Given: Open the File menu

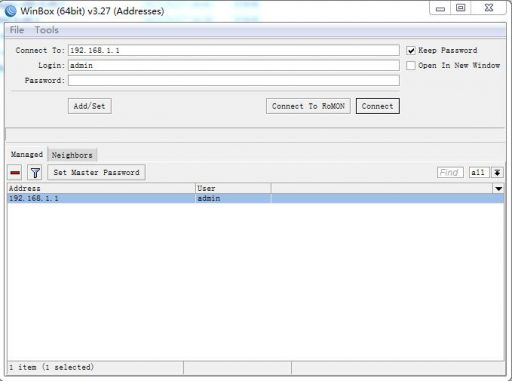Looking at the screenshot, I should point(17,30).
